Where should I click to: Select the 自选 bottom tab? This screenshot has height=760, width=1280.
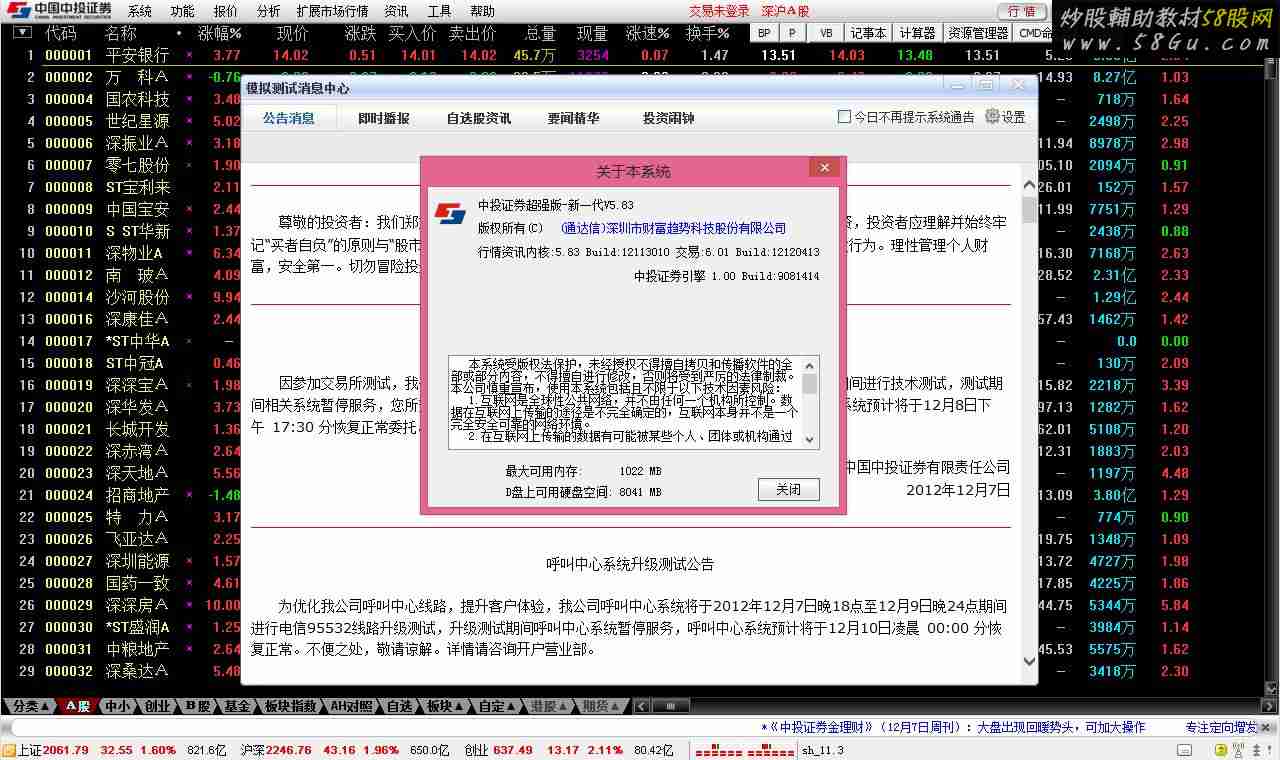coord(400,706)
